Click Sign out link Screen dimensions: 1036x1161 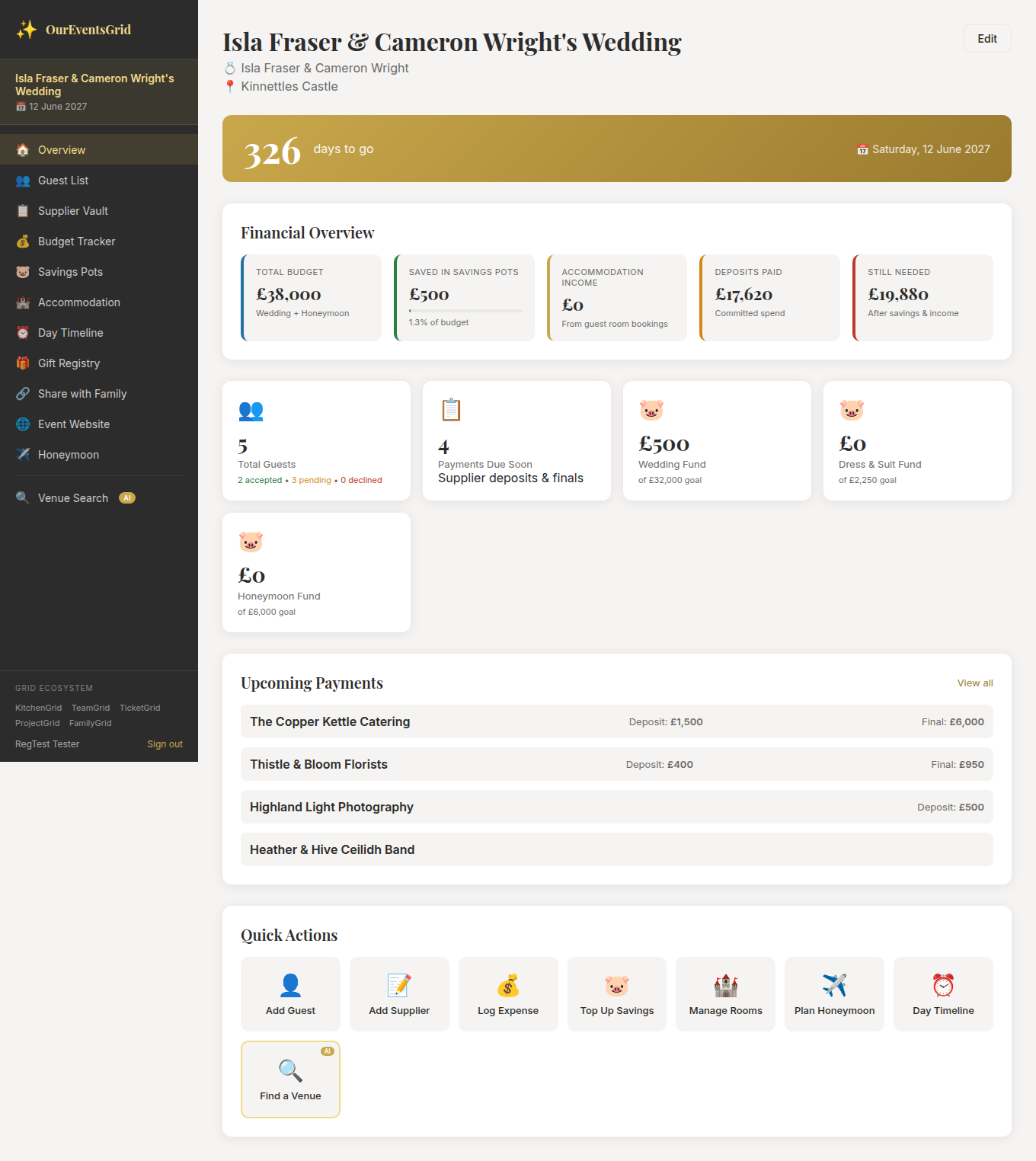tap(165, 744)
